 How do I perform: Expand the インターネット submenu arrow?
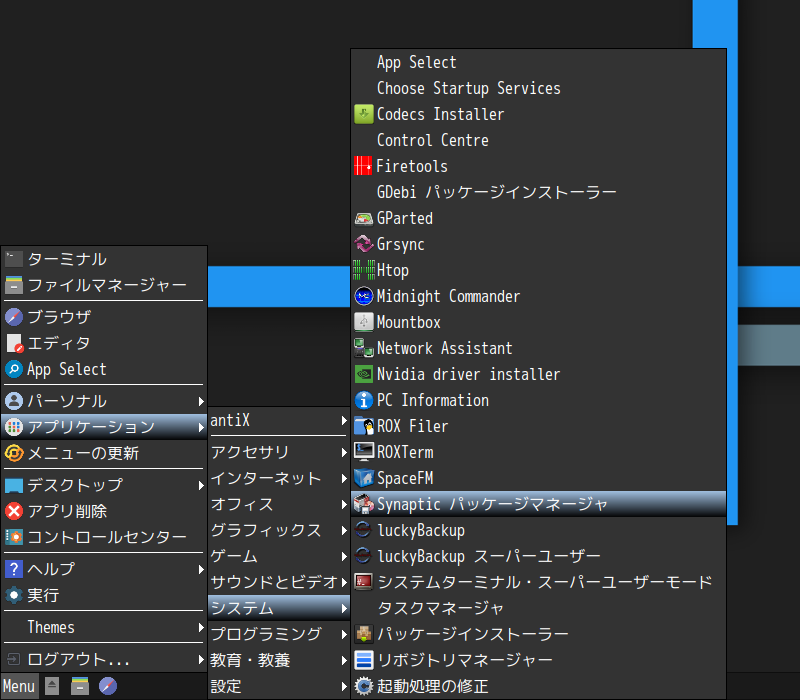click(x=344, y=479)
